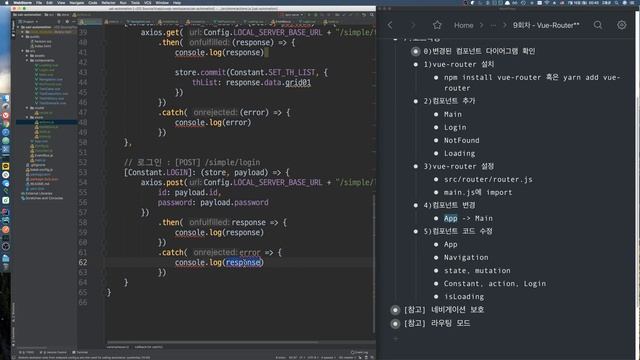640x360 pixels.
Task: Select the 'state, mutation' note item
Action: tap(477, 271)
